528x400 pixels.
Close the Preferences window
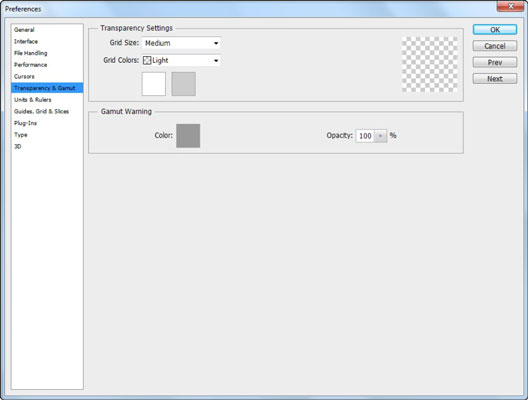point(510,6)
